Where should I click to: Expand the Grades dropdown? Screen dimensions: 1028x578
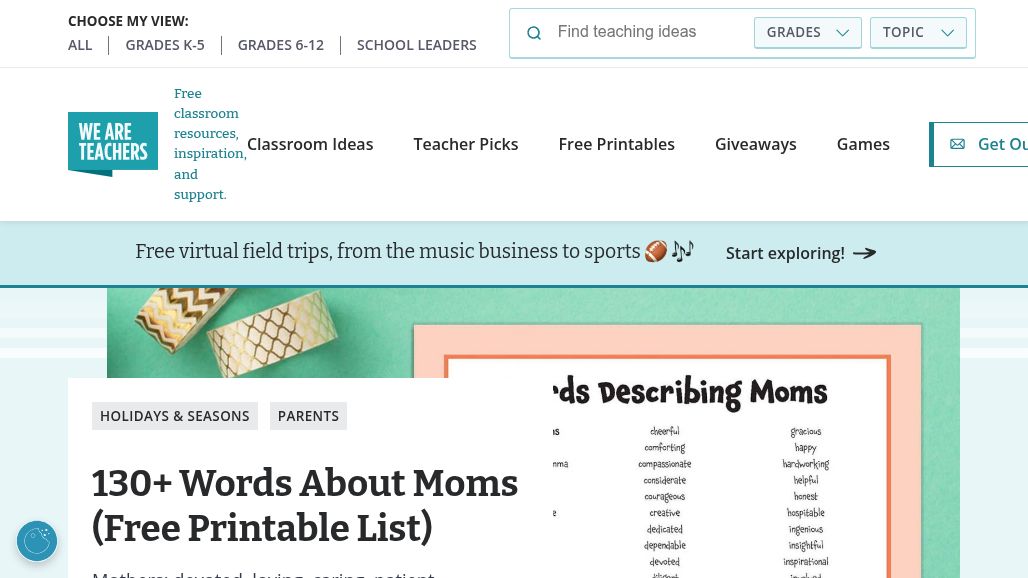[807, 33]
